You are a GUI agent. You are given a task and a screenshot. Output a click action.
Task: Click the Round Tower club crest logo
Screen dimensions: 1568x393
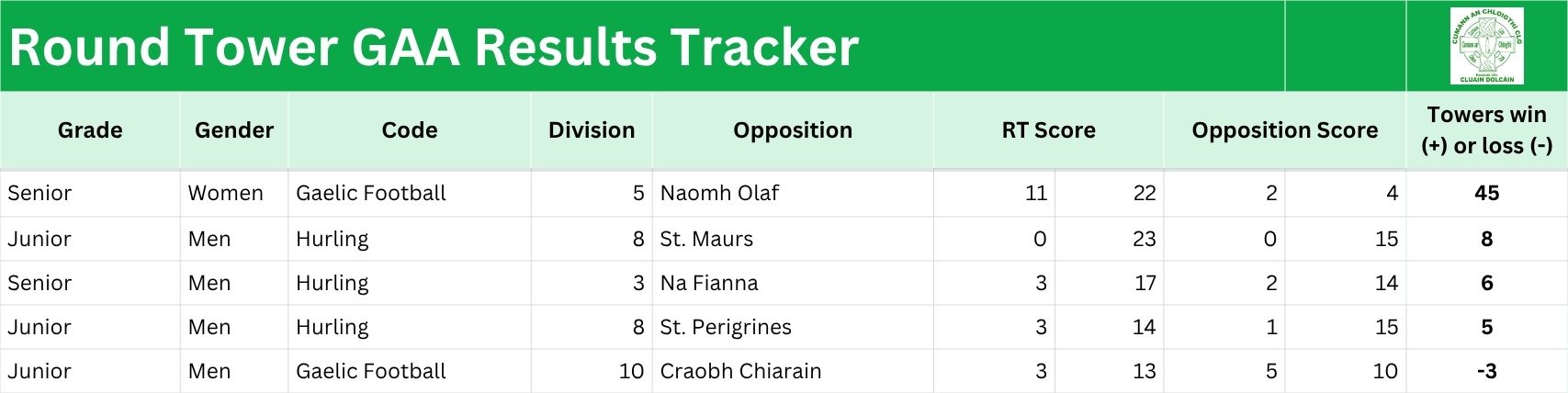[1486, 46]
